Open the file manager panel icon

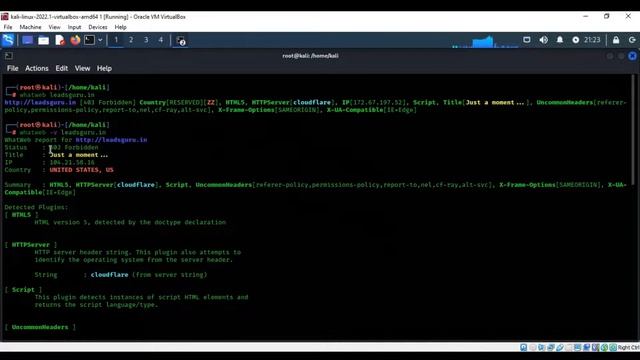tap(43, 40)
